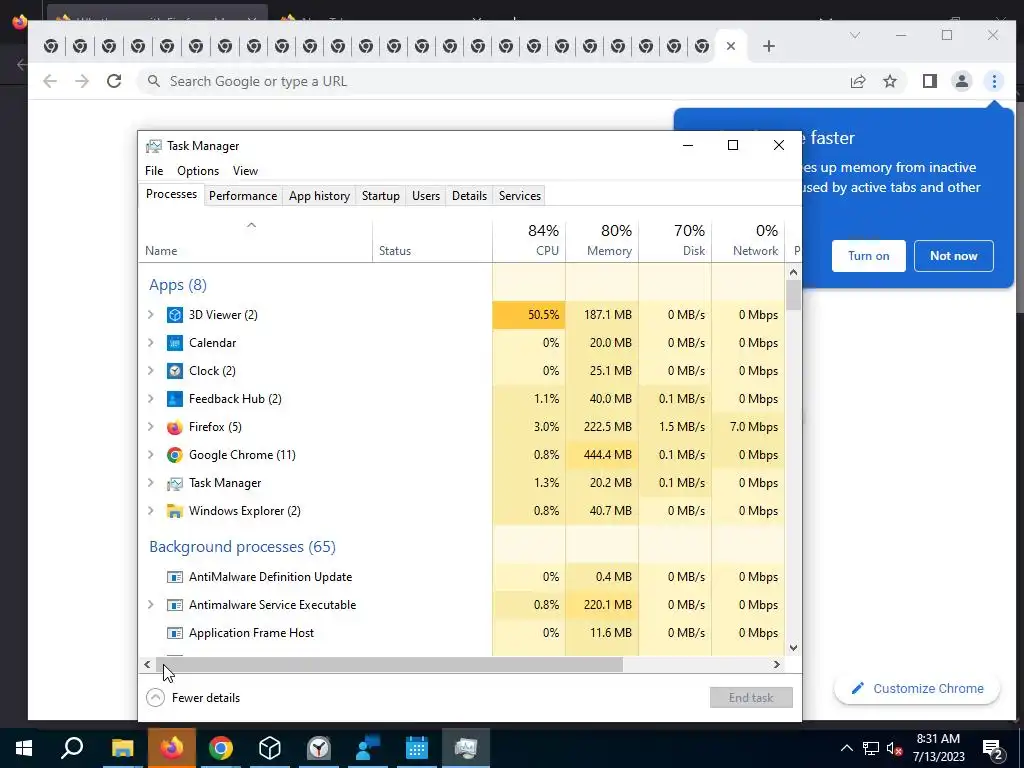The image size is (1024, 768).
Task: Reload the page in Chrome
Action: click(114, 81)
